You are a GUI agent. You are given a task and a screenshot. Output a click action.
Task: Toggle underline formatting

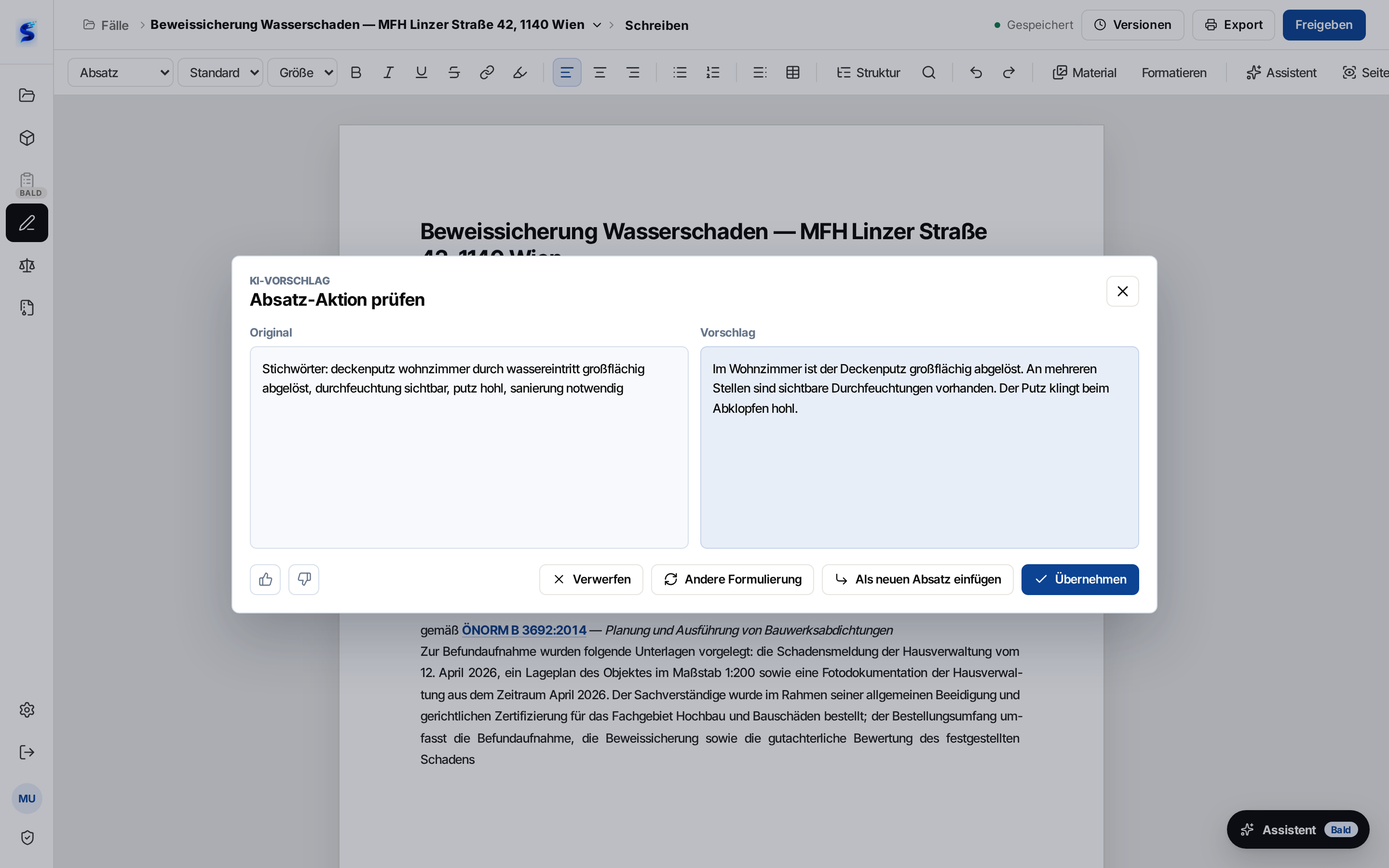(x=422, y=72)
